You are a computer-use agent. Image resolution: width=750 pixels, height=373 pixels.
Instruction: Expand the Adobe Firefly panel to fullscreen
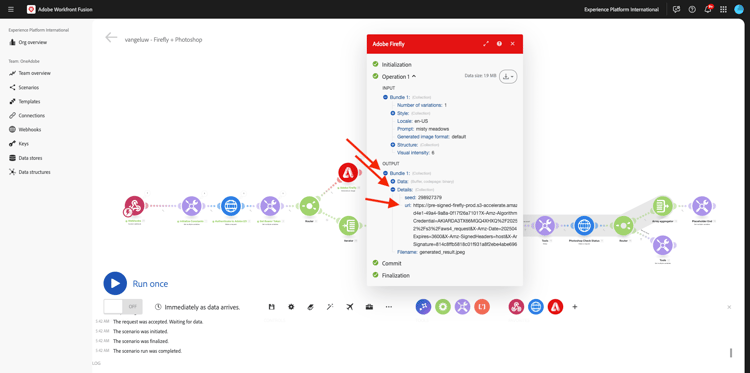(x=486, y=44)
